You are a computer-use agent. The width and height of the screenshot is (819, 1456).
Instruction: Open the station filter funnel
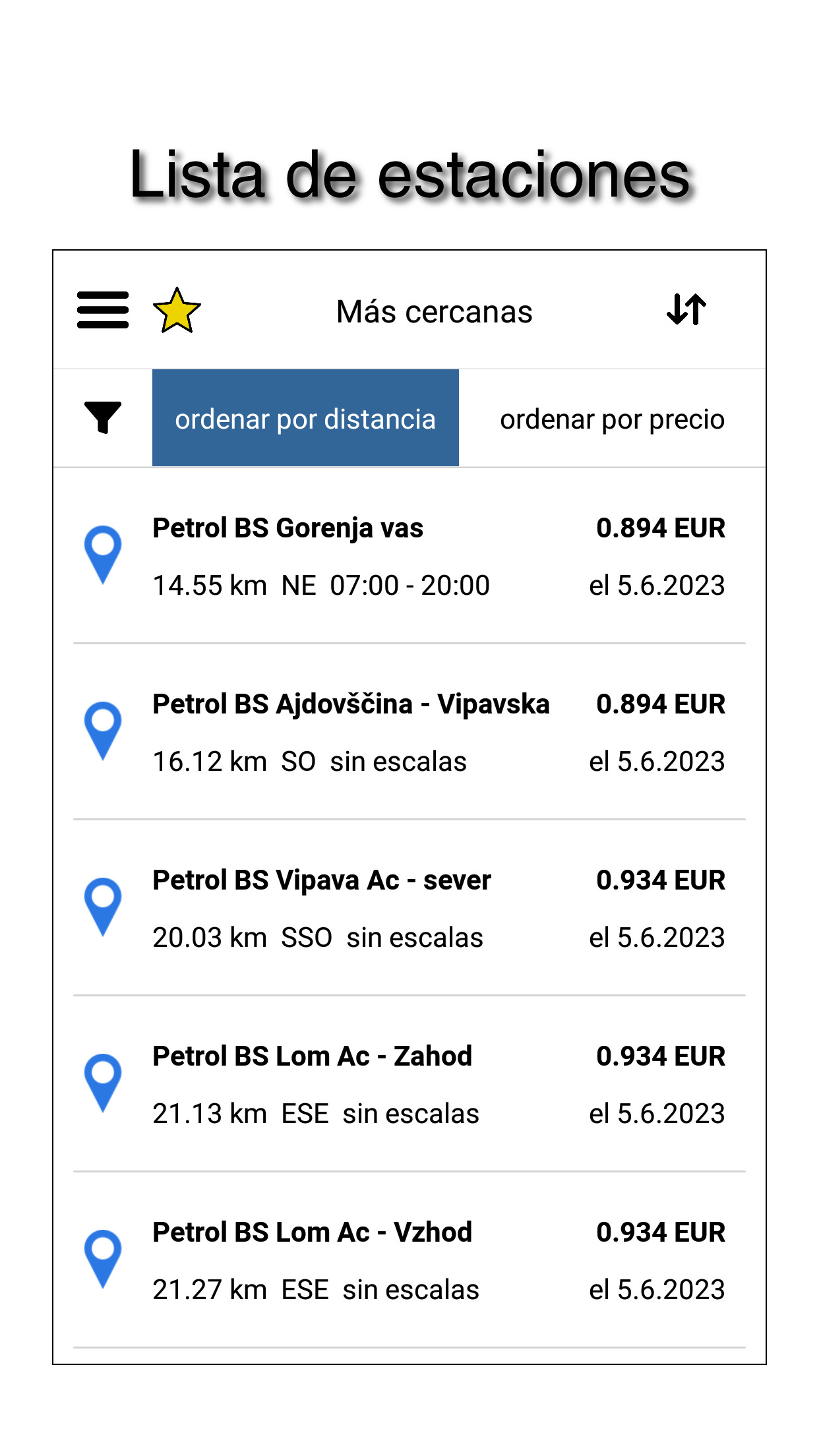103,417
